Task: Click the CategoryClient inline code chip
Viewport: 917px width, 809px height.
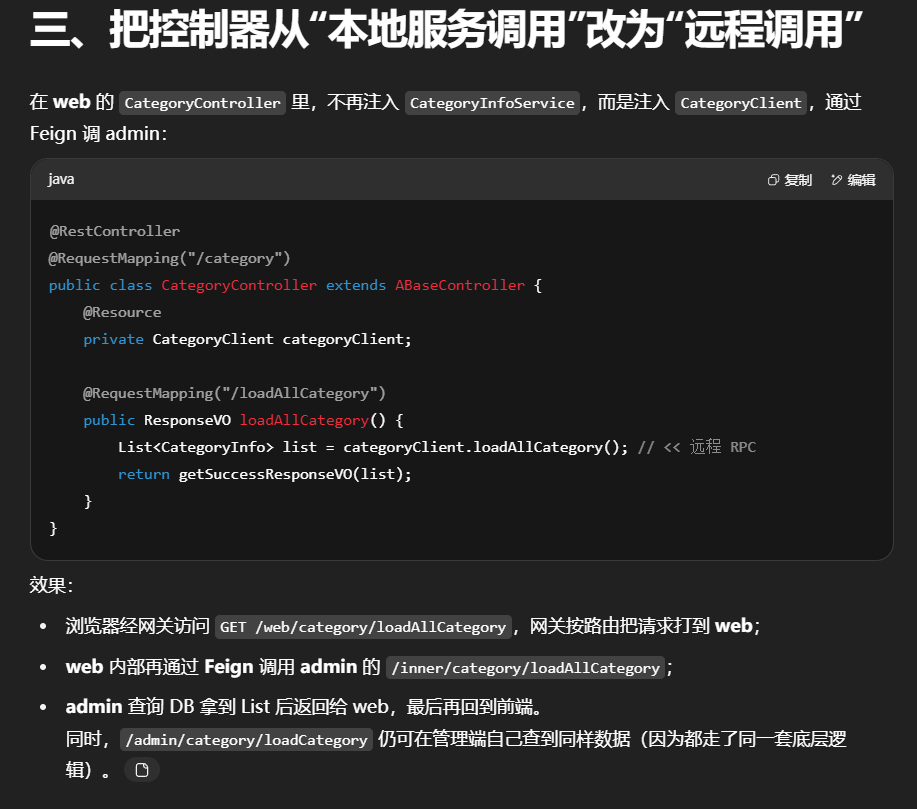Action: pos(741,103)
